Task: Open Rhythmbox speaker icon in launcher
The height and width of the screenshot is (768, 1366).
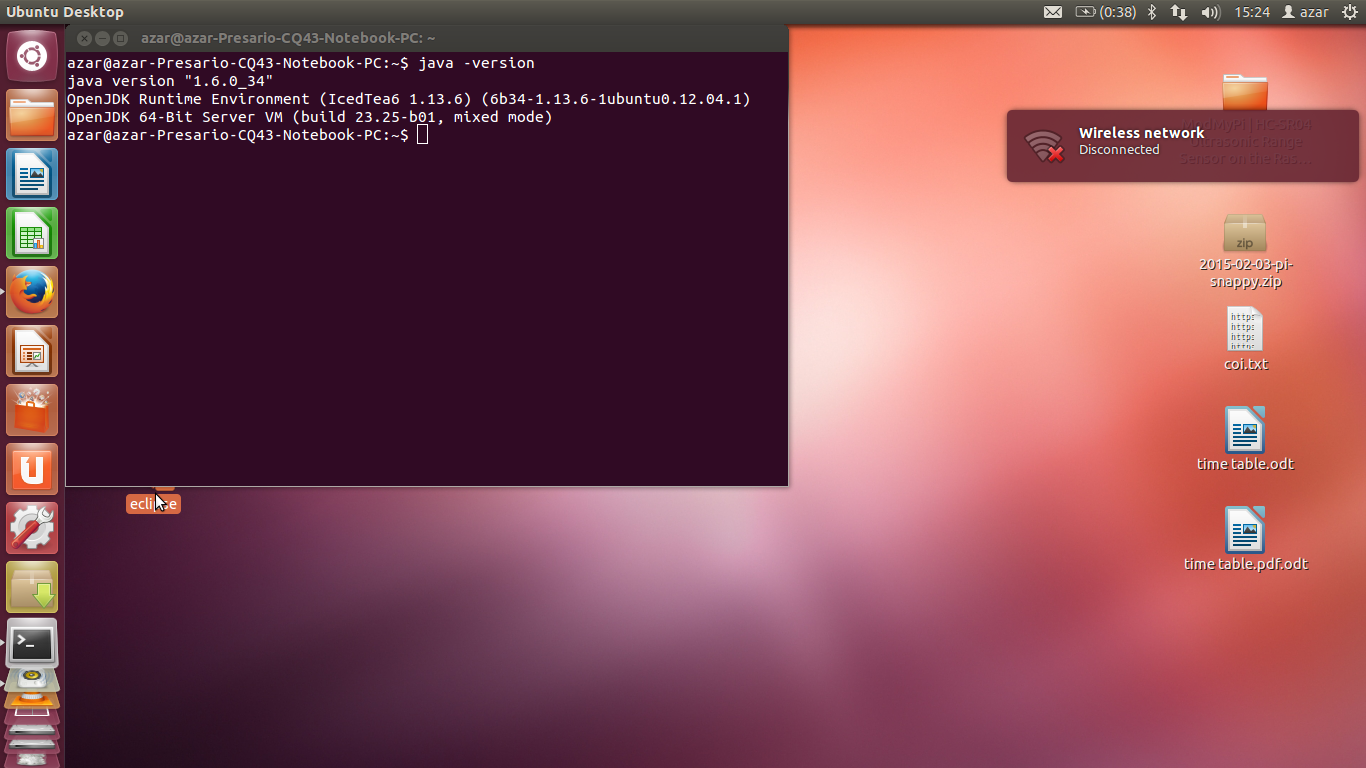Action: click(x=32, y=680)
